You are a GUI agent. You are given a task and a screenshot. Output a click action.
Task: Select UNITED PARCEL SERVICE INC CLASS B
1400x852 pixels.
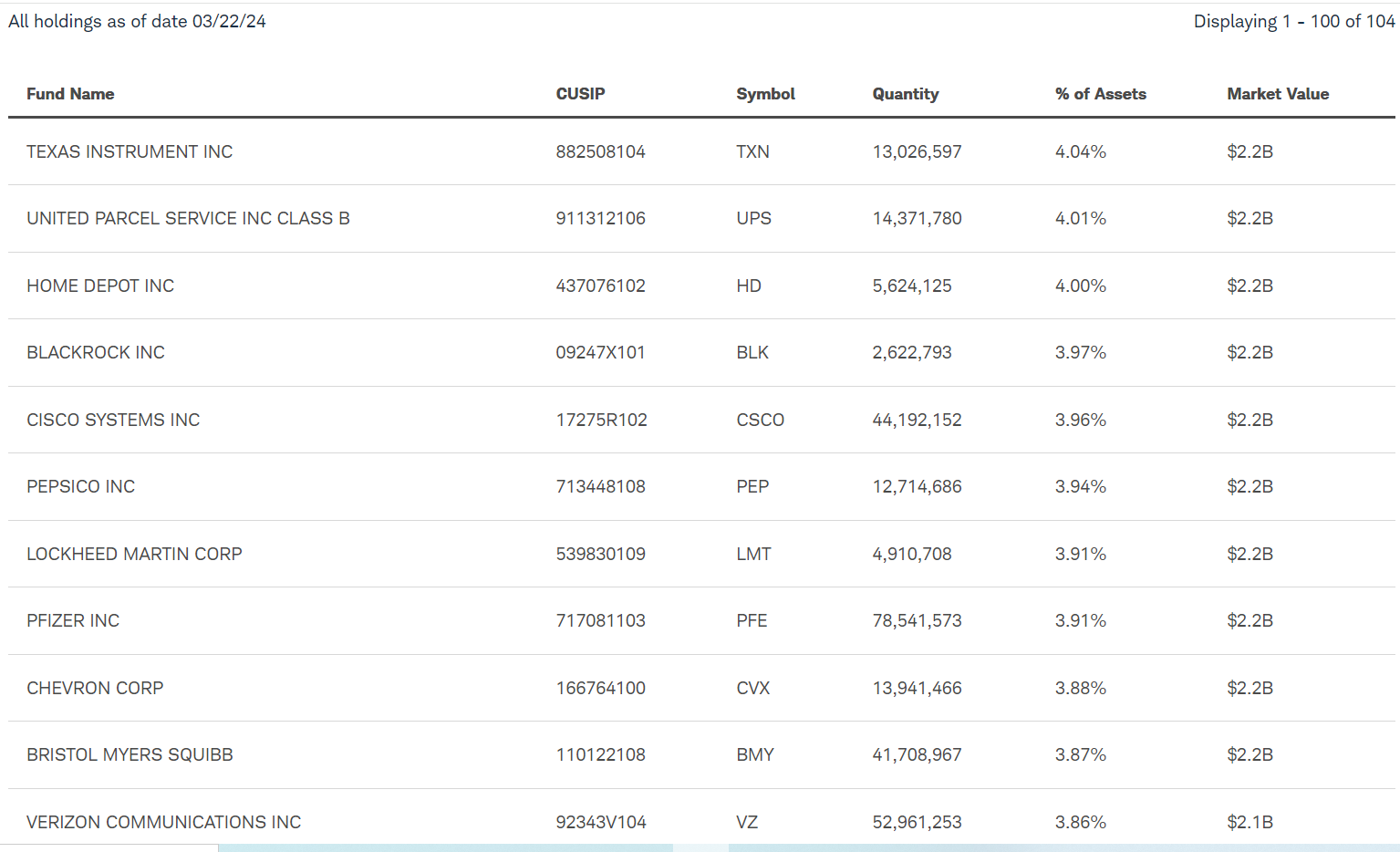coord(188,218)
